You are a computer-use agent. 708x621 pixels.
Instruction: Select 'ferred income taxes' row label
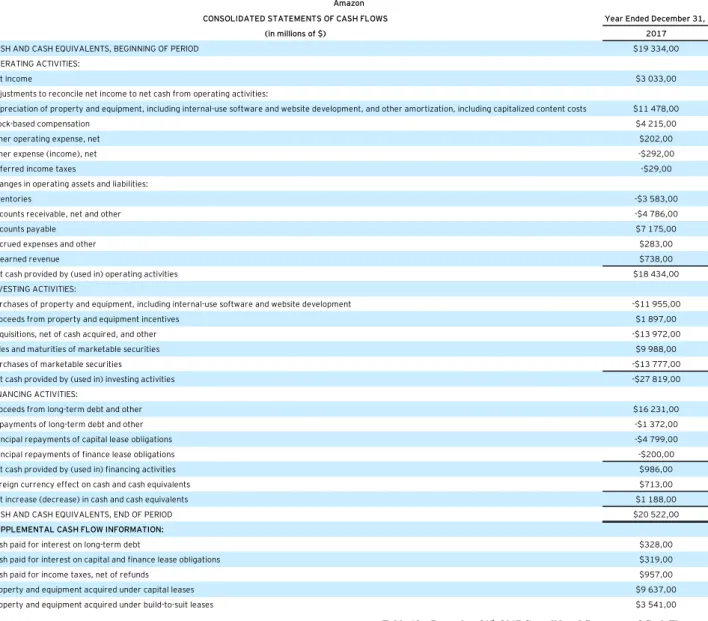(x=38, y=169)
